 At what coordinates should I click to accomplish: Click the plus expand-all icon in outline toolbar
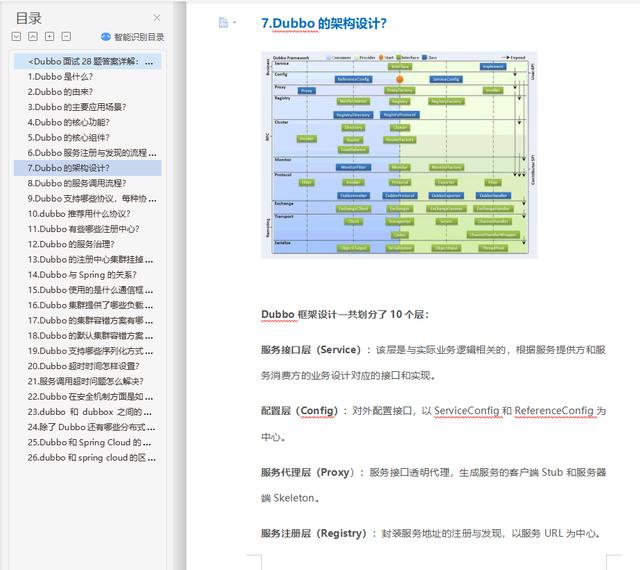(x=49, y=37)
